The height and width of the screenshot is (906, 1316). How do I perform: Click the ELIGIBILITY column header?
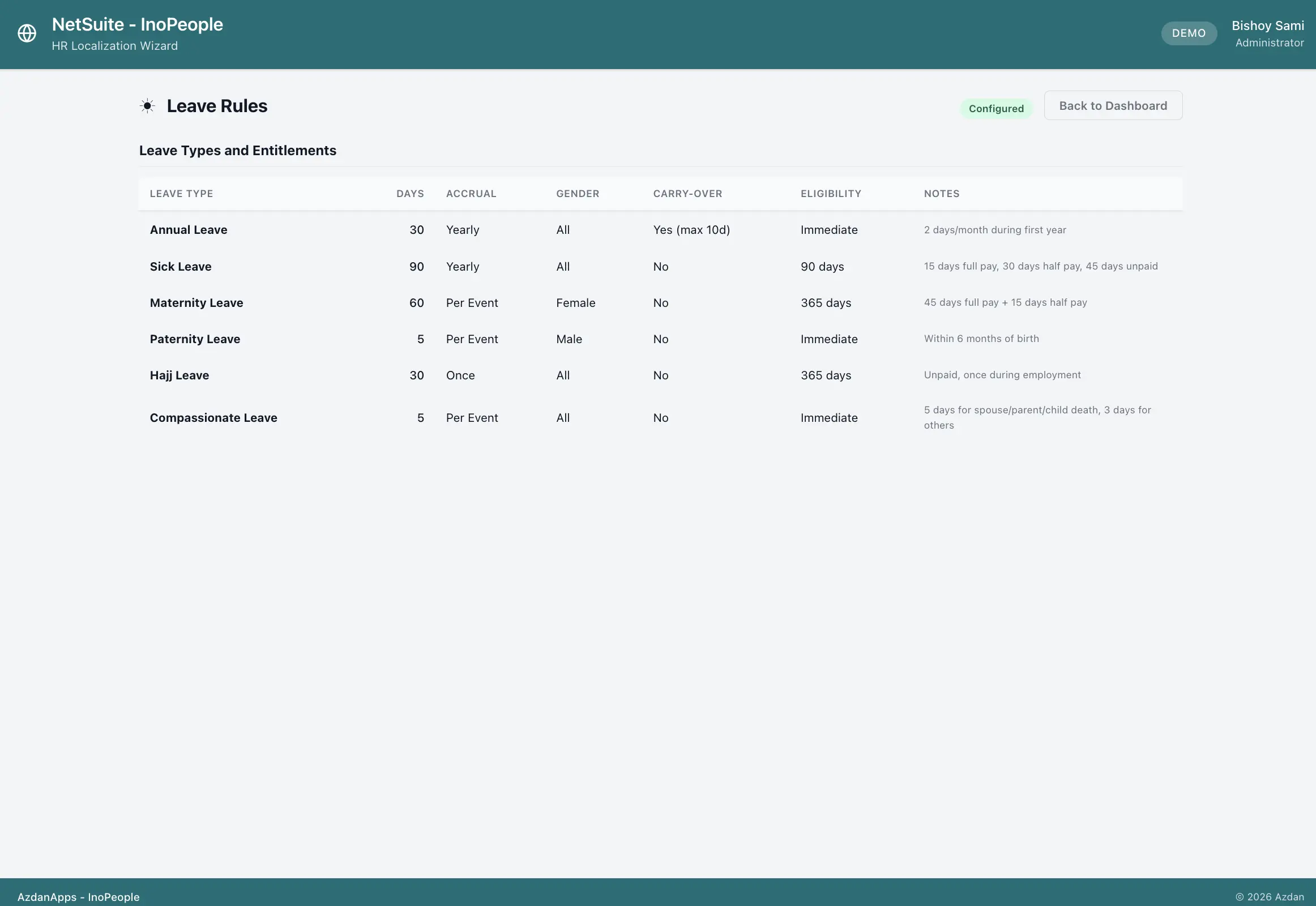pyautogui.click(x=831, y=194)
